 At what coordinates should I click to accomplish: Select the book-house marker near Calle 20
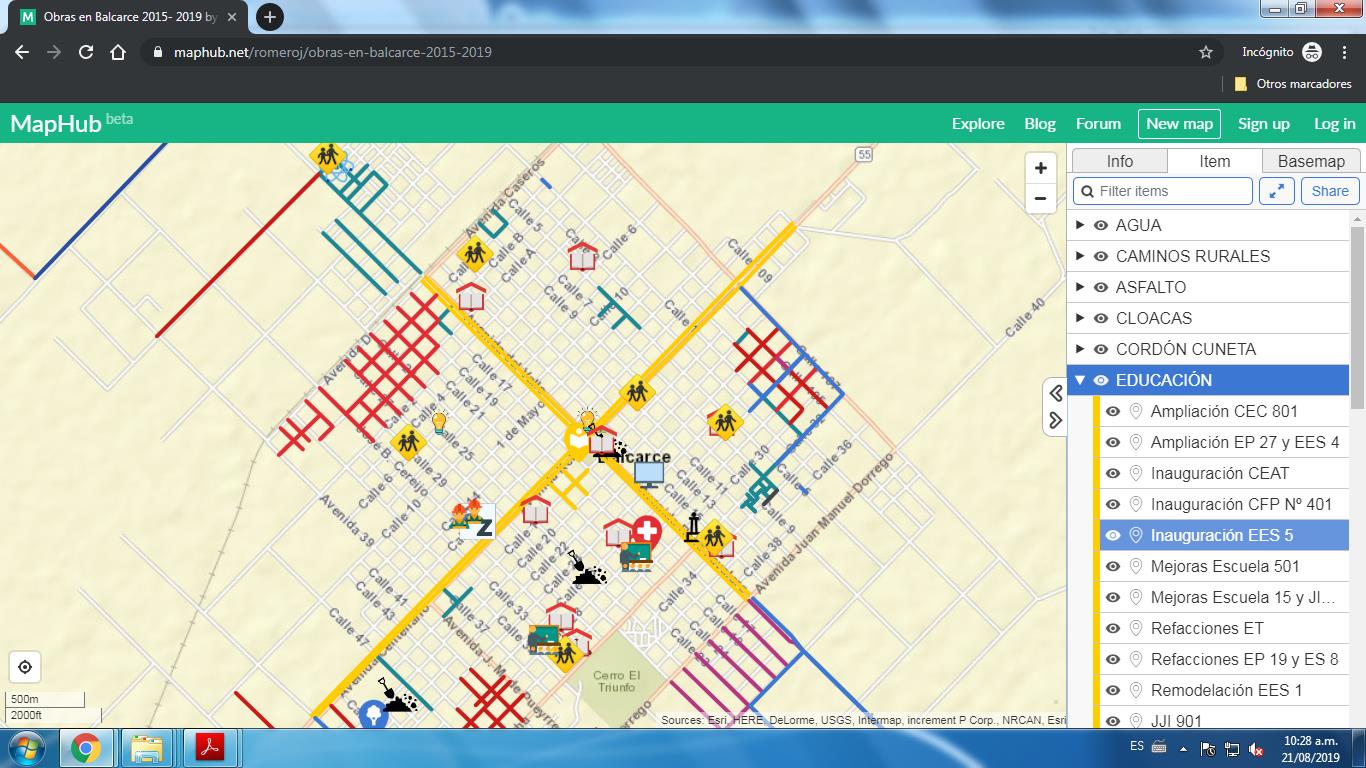pyautogui.click(x=535, y=510)
